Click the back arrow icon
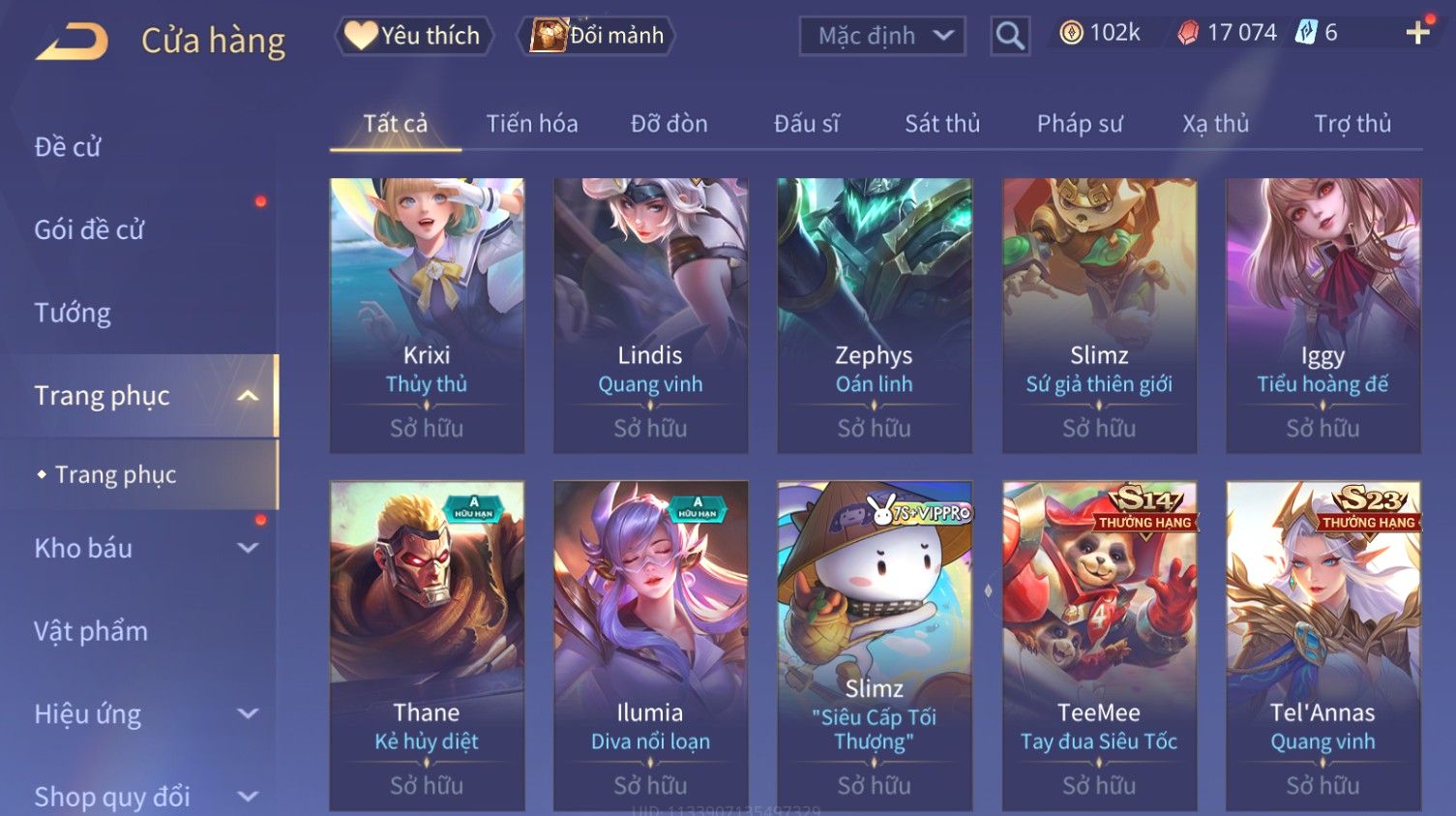This screenshot has width=1456, height=816. [x=72, y=42]
